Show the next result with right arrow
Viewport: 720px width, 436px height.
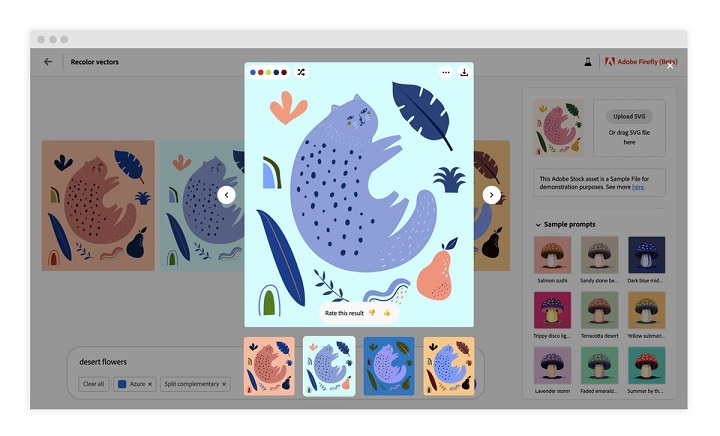click(491, 195)
